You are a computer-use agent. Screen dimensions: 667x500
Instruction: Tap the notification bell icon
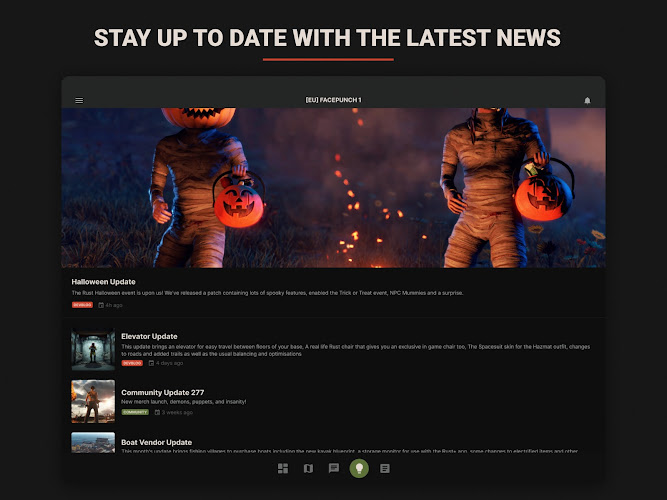tap(587, 100)
